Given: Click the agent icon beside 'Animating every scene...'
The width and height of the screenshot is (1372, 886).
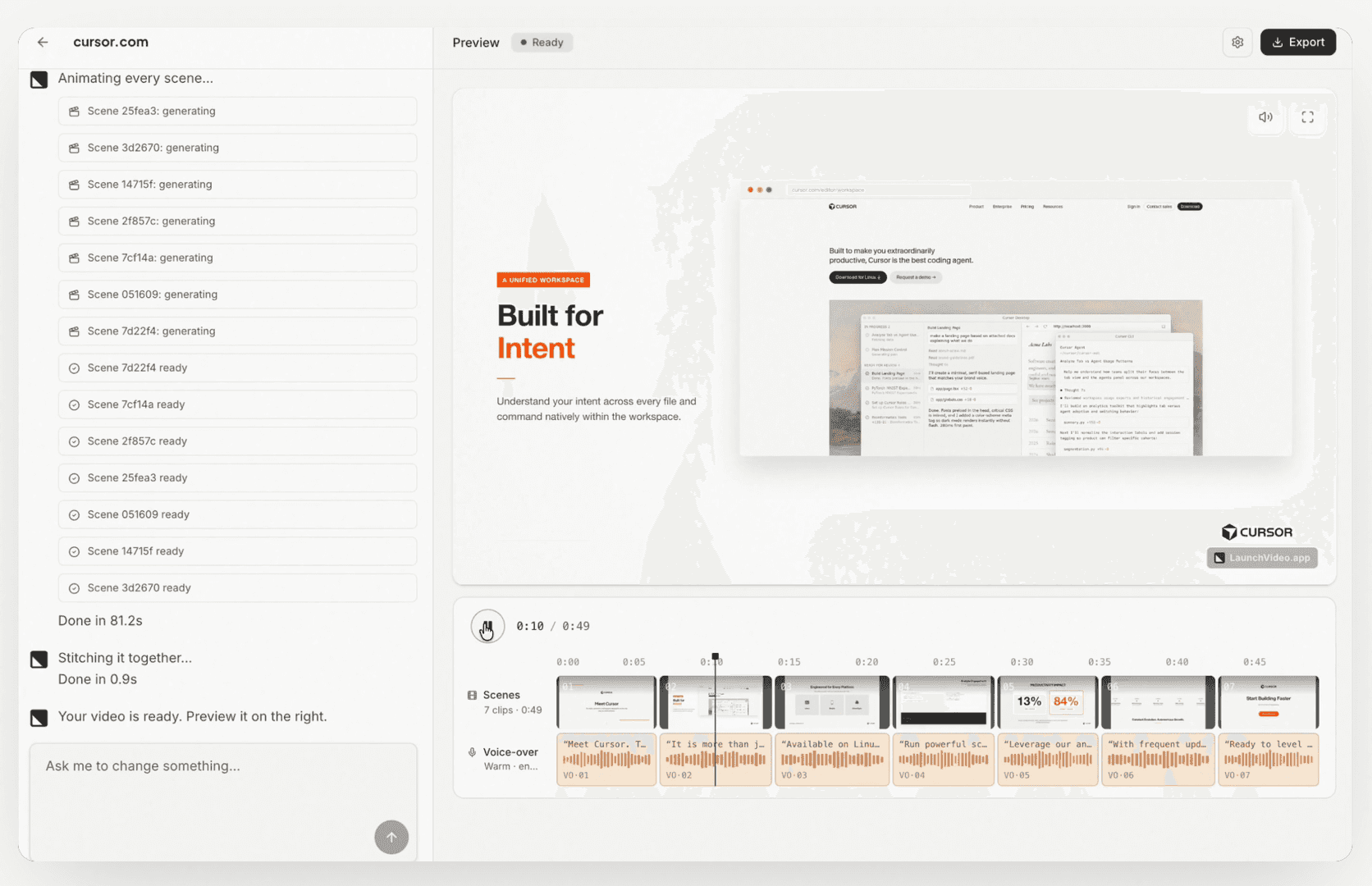Looking at the screenshot, I should (39, 80).
